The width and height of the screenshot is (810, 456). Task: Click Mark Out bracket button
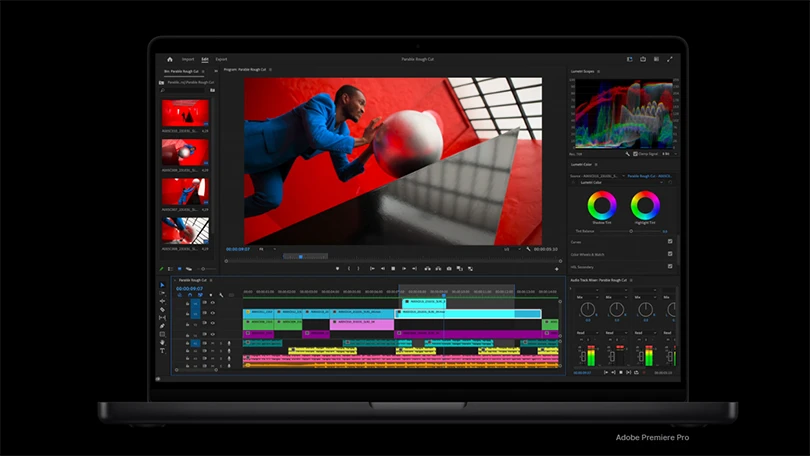pos(358,269)
